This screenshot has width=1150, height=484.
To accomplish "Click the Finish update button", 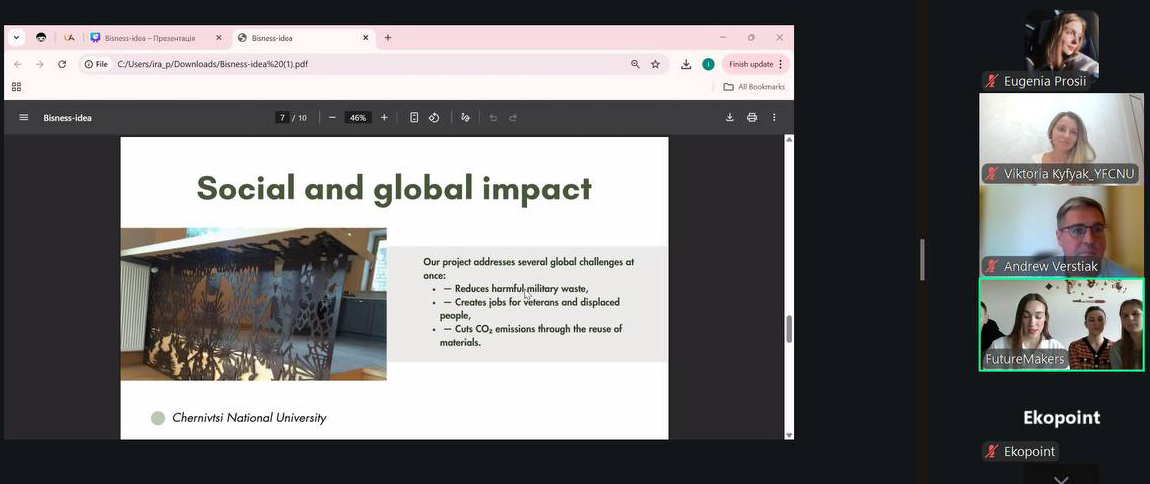I will click(751, 64).
